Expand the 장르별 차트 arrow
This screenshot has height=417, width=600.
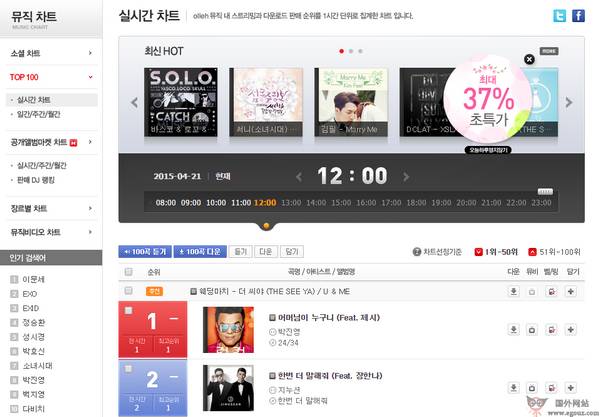tap(90, 208)
